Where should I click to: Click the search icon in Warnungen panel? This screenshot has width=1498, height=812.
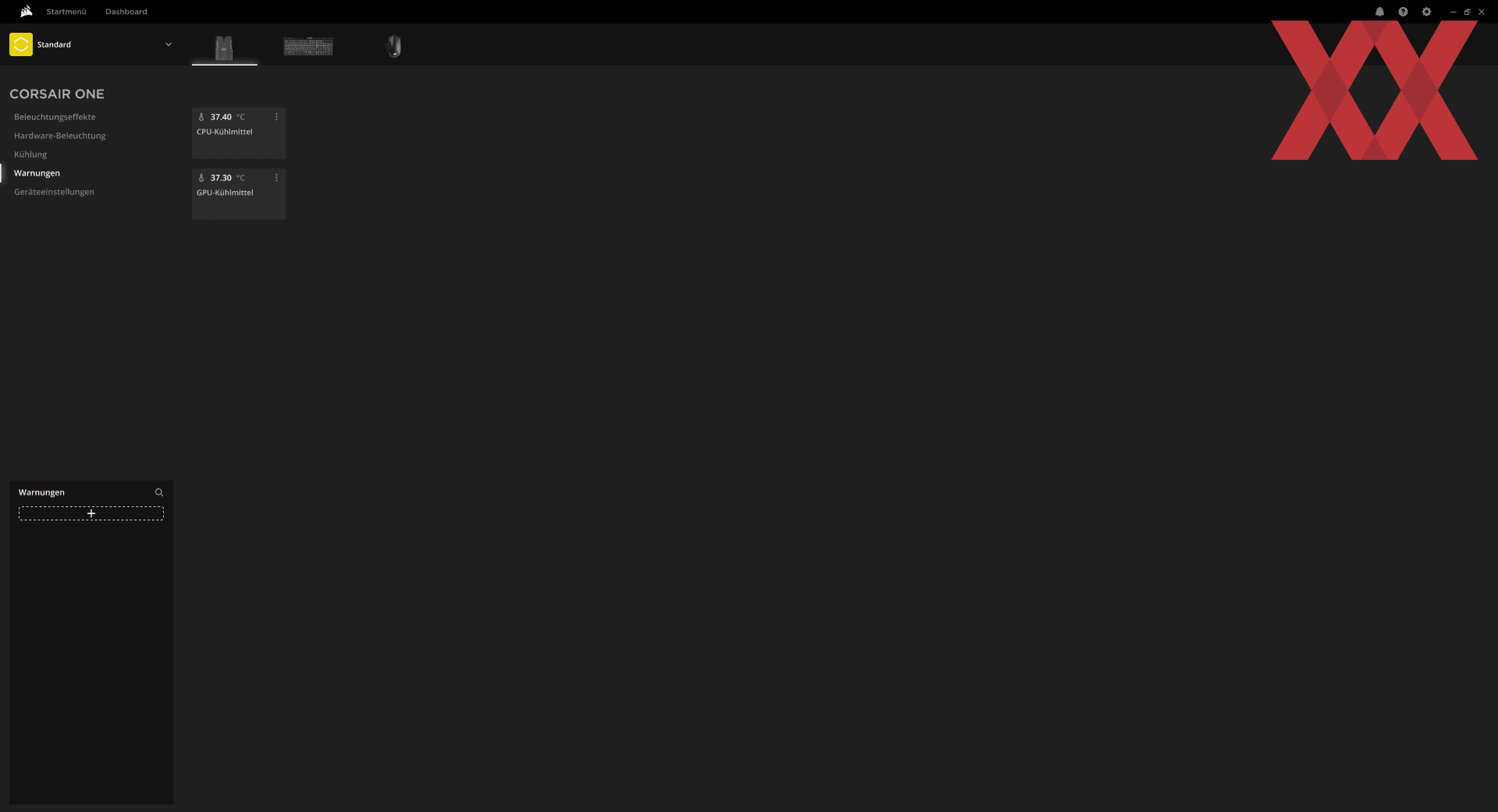coord(159,492)
